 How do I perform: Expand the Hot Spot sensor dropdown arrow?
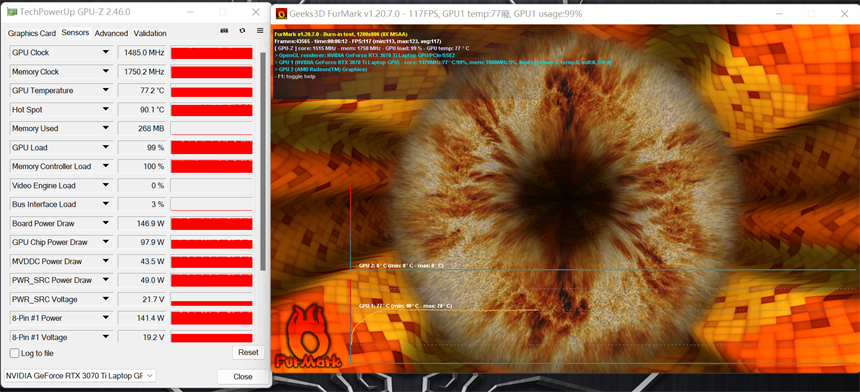coord(105,110)
